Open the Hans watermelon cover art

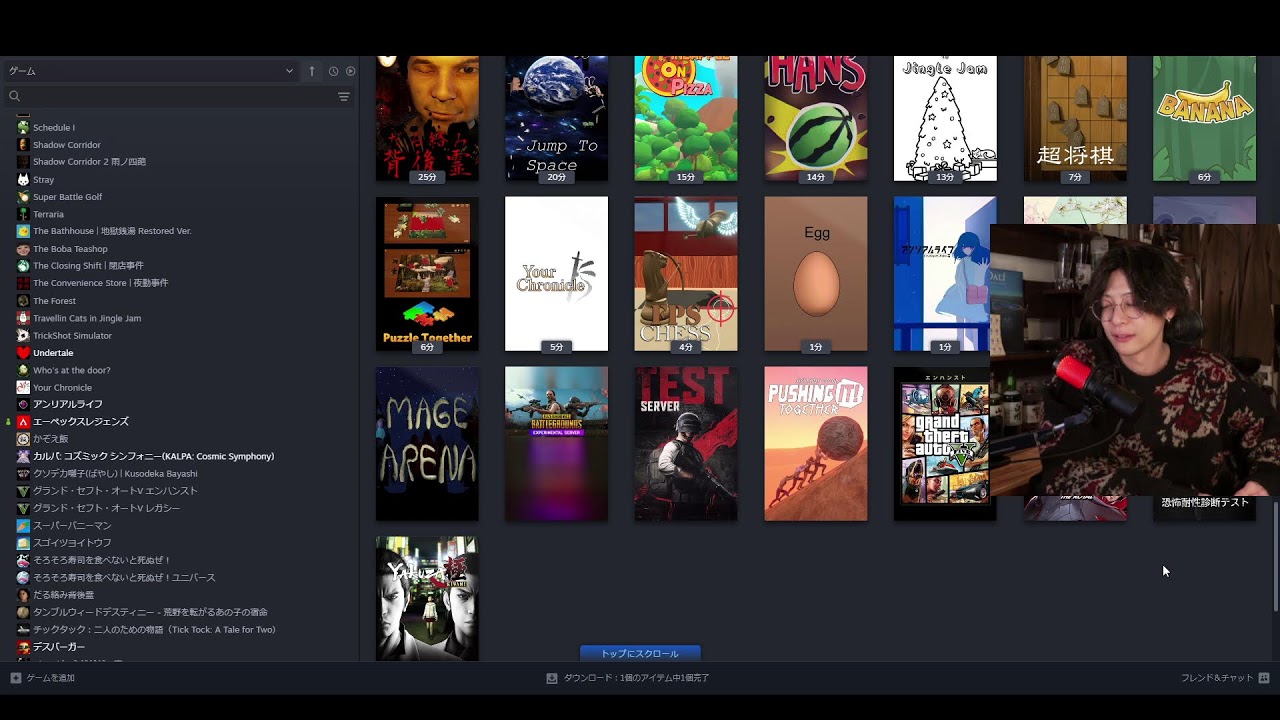816,119
